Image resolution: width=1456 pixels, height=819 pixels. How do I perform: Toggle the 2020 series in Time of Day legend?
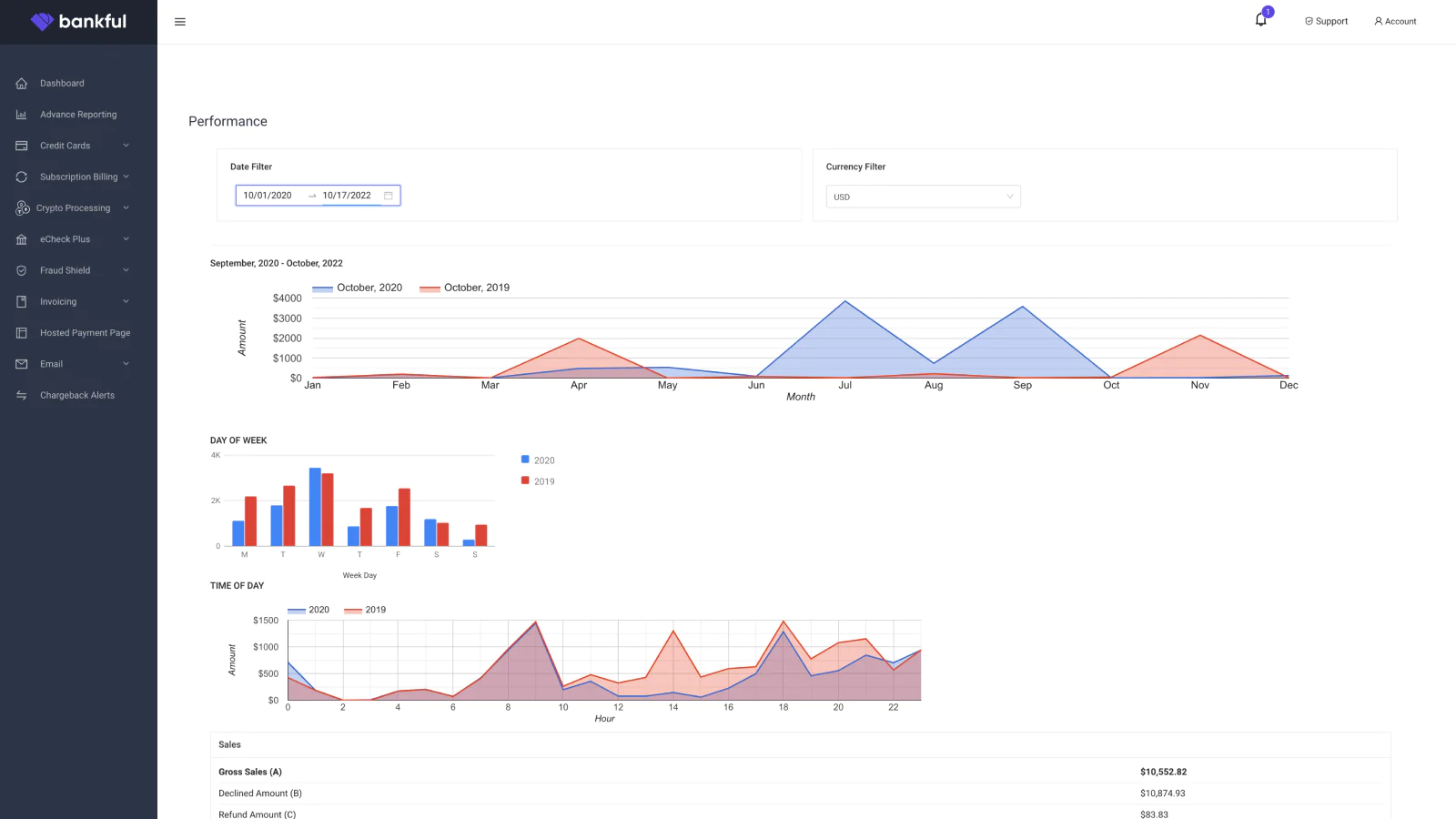click(x=308, y=610)
